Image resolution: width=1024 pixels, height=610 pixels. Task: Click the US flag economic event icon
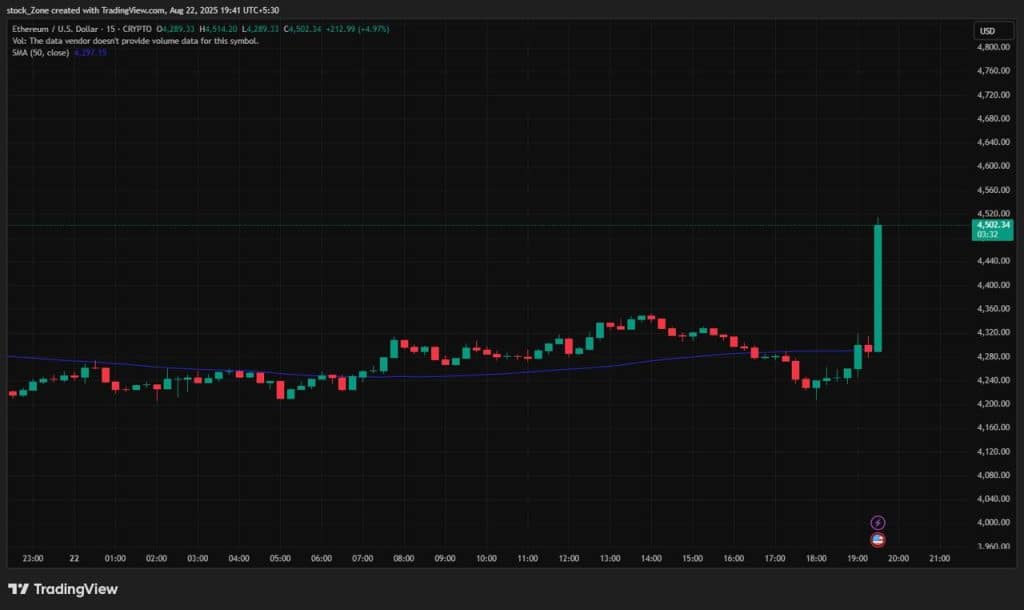coord(878,540)
